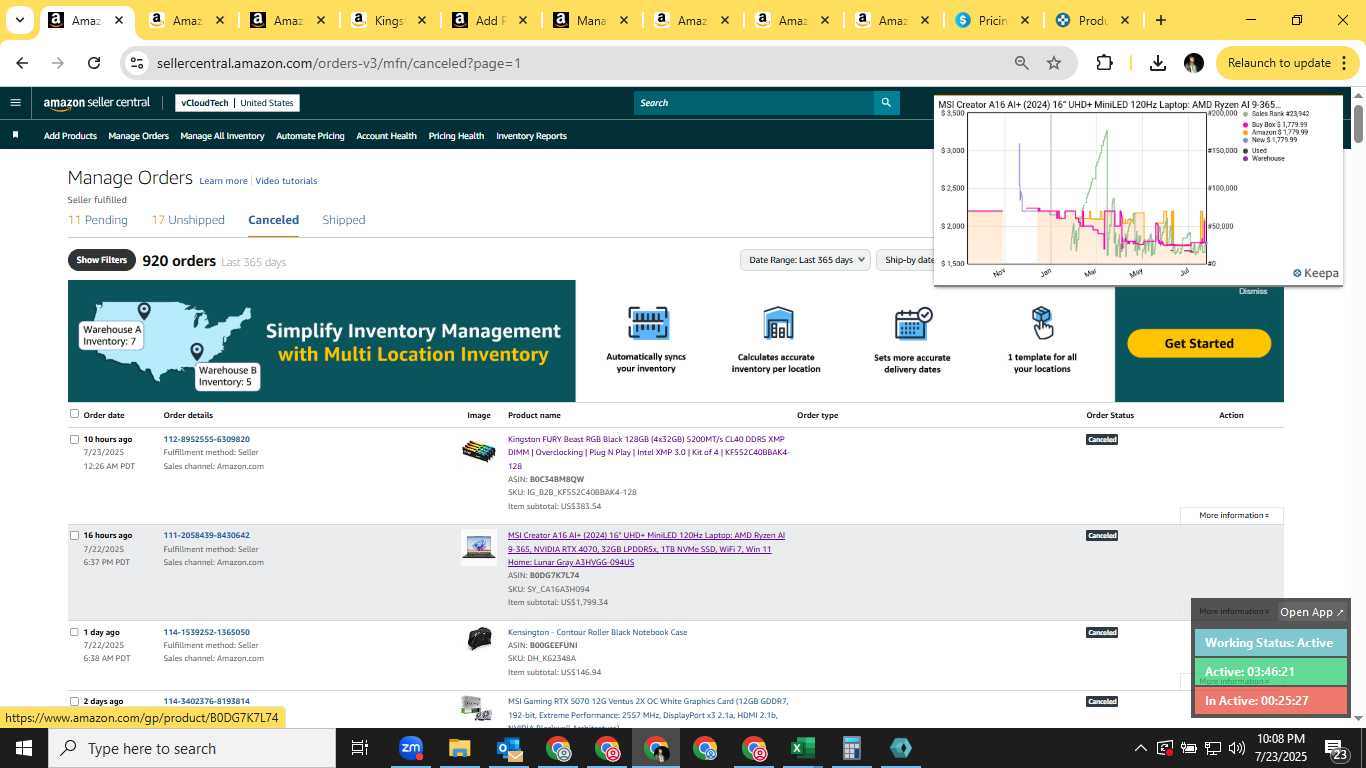This screenshot has width=1366, height=768.
Task: Open the Learn more link
Action: tap(223, 181)
